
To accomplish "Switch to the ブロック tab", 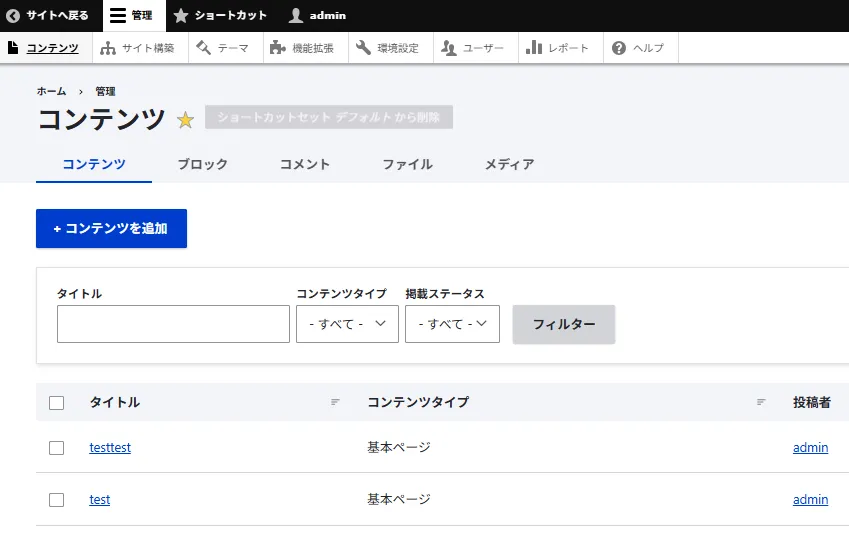I will pyautogui.click(x=202, y=164).
